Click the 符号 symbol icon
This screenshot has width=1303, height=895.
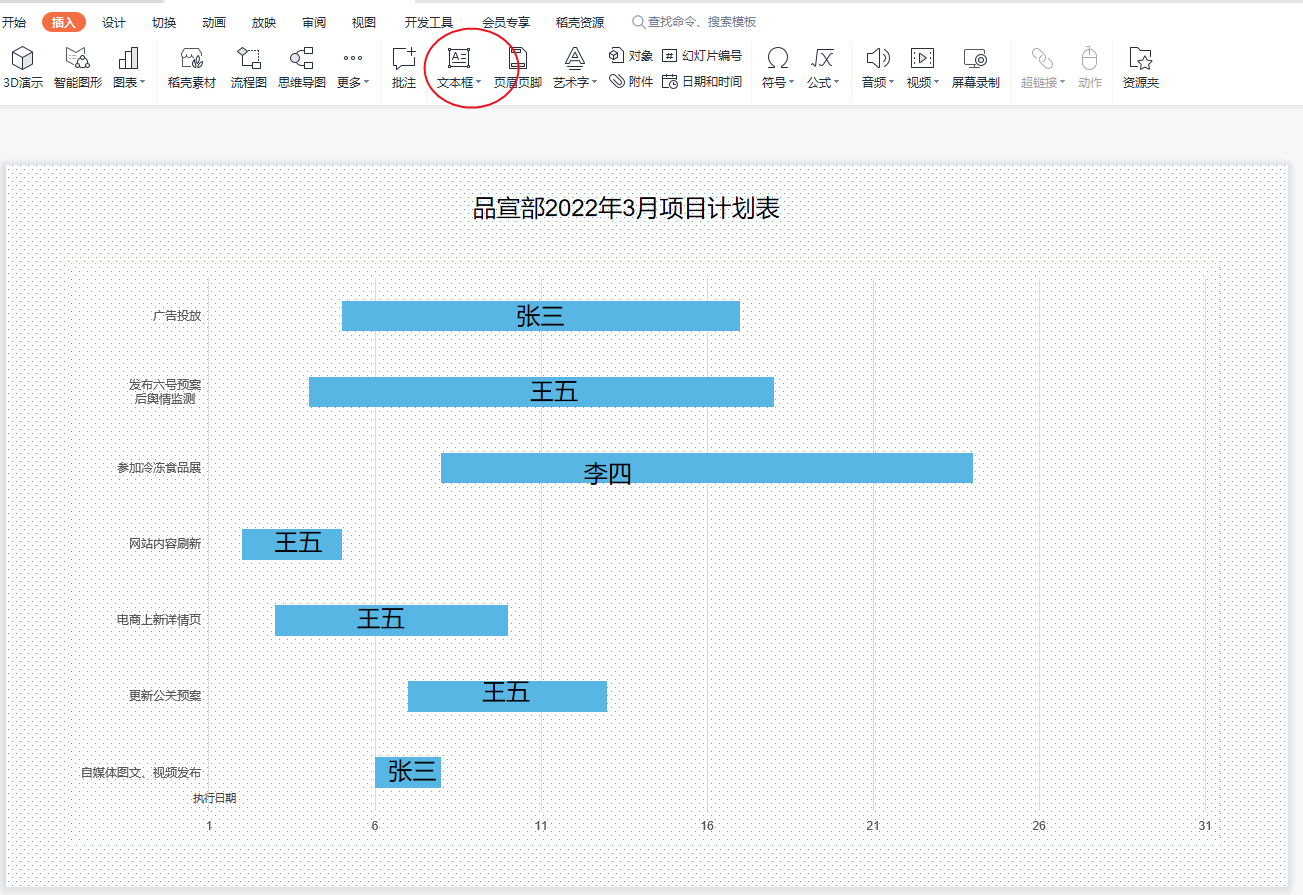tap(777, 59)
